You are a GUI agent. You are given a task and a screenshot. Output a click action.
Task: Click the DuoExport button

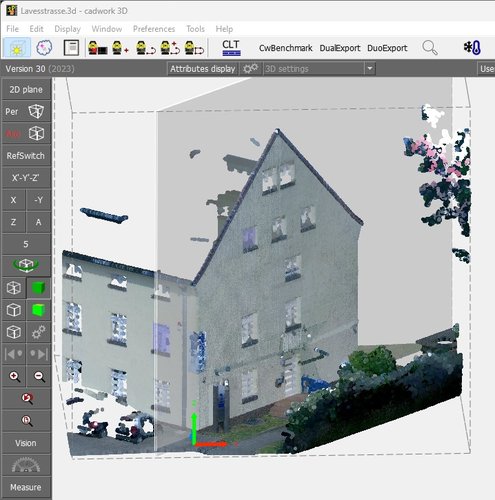click(387, 48)
